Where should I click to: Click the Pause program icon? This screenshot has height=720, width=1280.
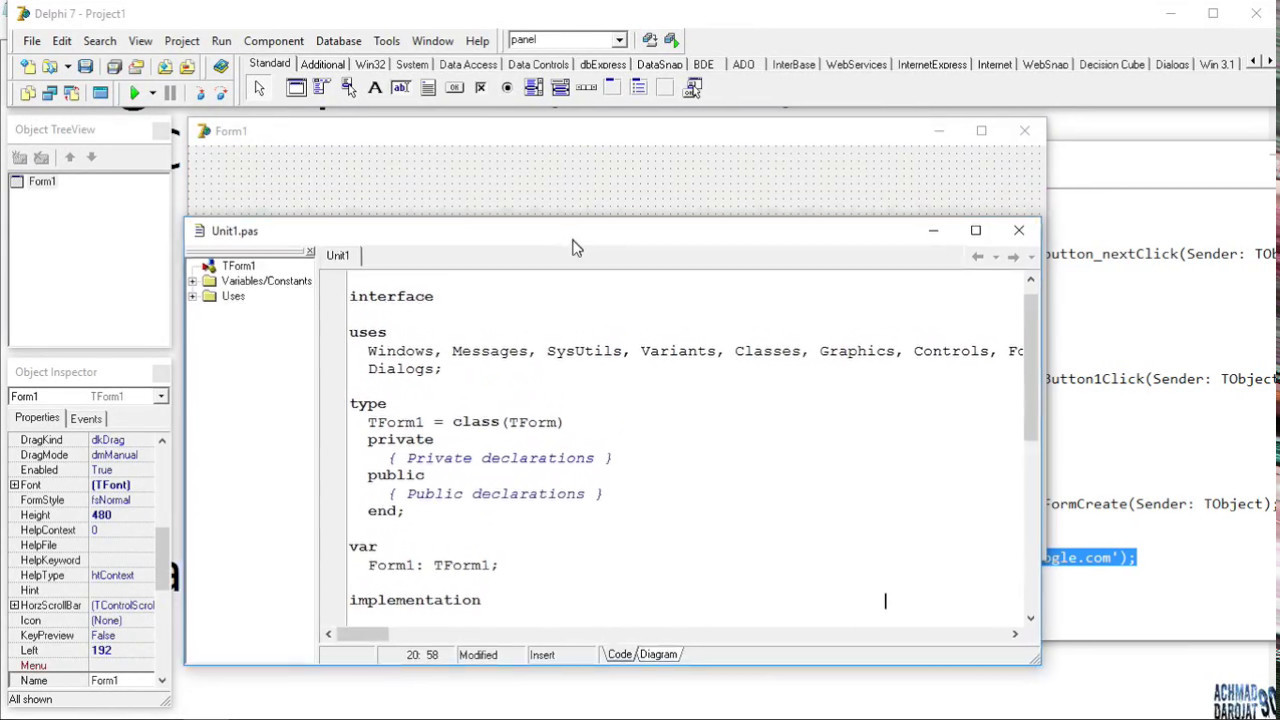click(x=170, y=93)
